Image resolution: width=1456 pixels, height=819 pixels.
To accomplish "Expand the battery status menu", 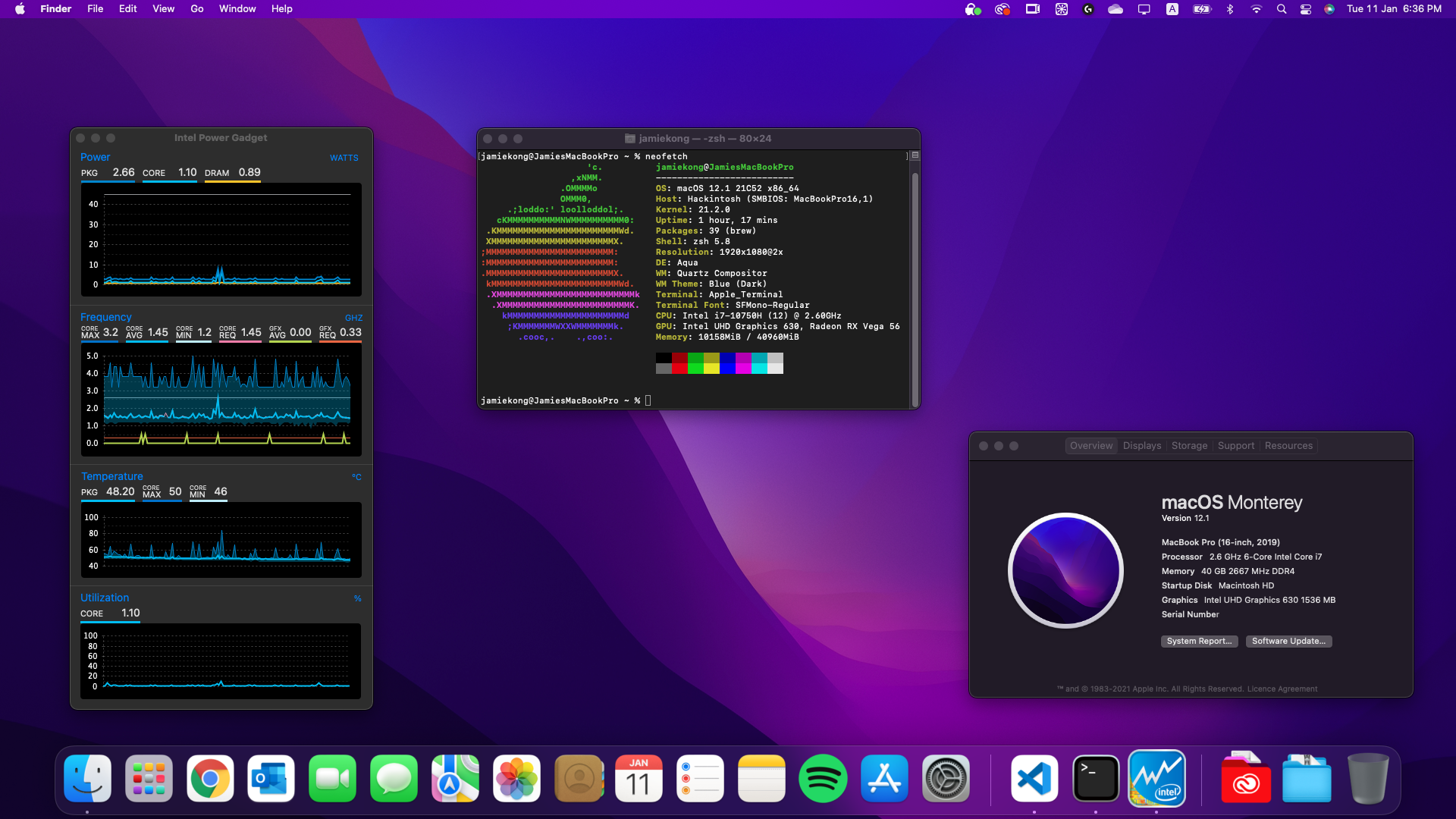I will (1202, 9).
